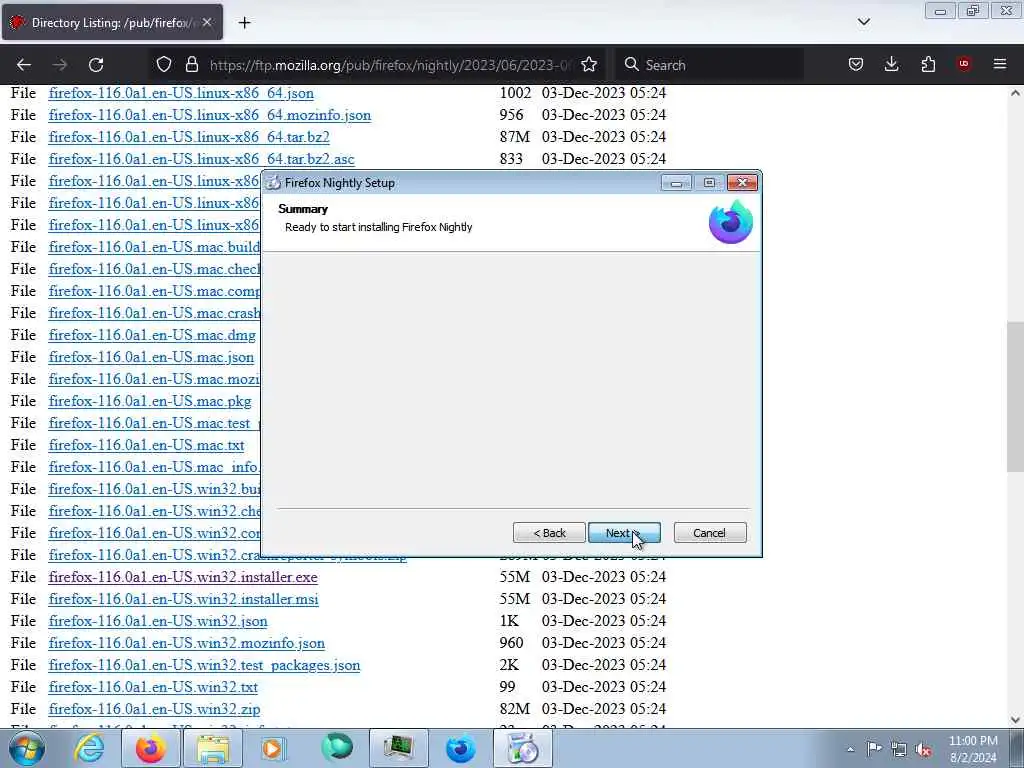
Task: Switch to Firefox orange taskbar icon
Action: click(151, 748)
